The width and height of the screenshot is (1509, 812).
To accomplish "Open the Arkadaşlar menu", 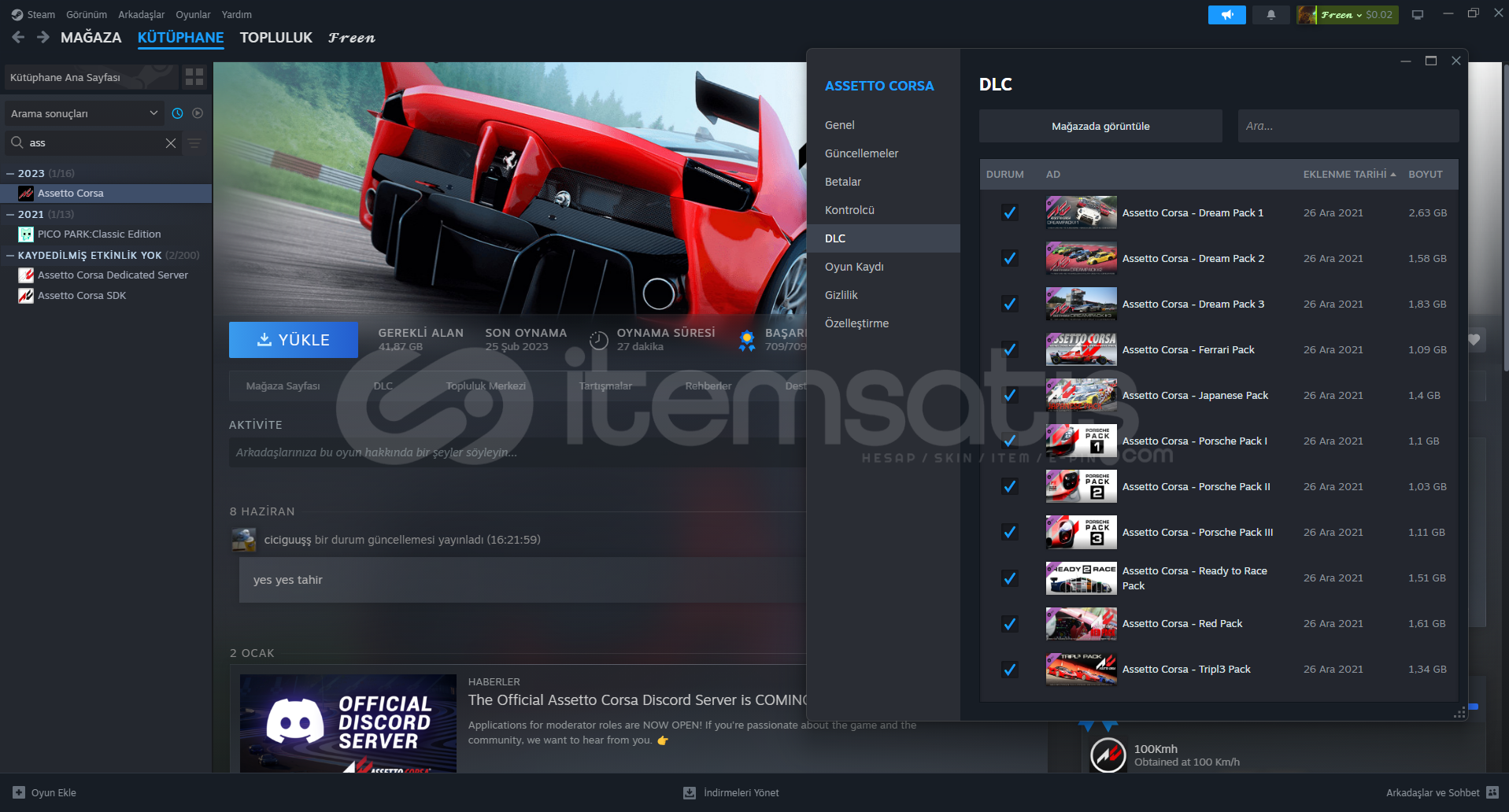I will click(142, 14).
